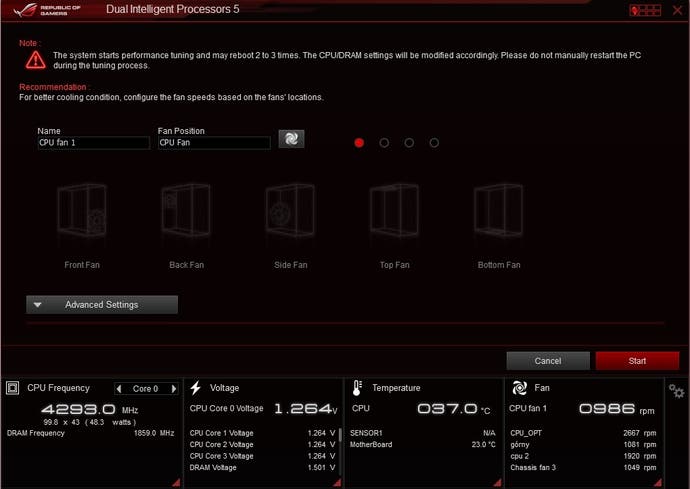Expand CPU Frequency panel via corner triangle
This screenshot has height=489, width=690.
pyautogui.click(x=176, y=482)
